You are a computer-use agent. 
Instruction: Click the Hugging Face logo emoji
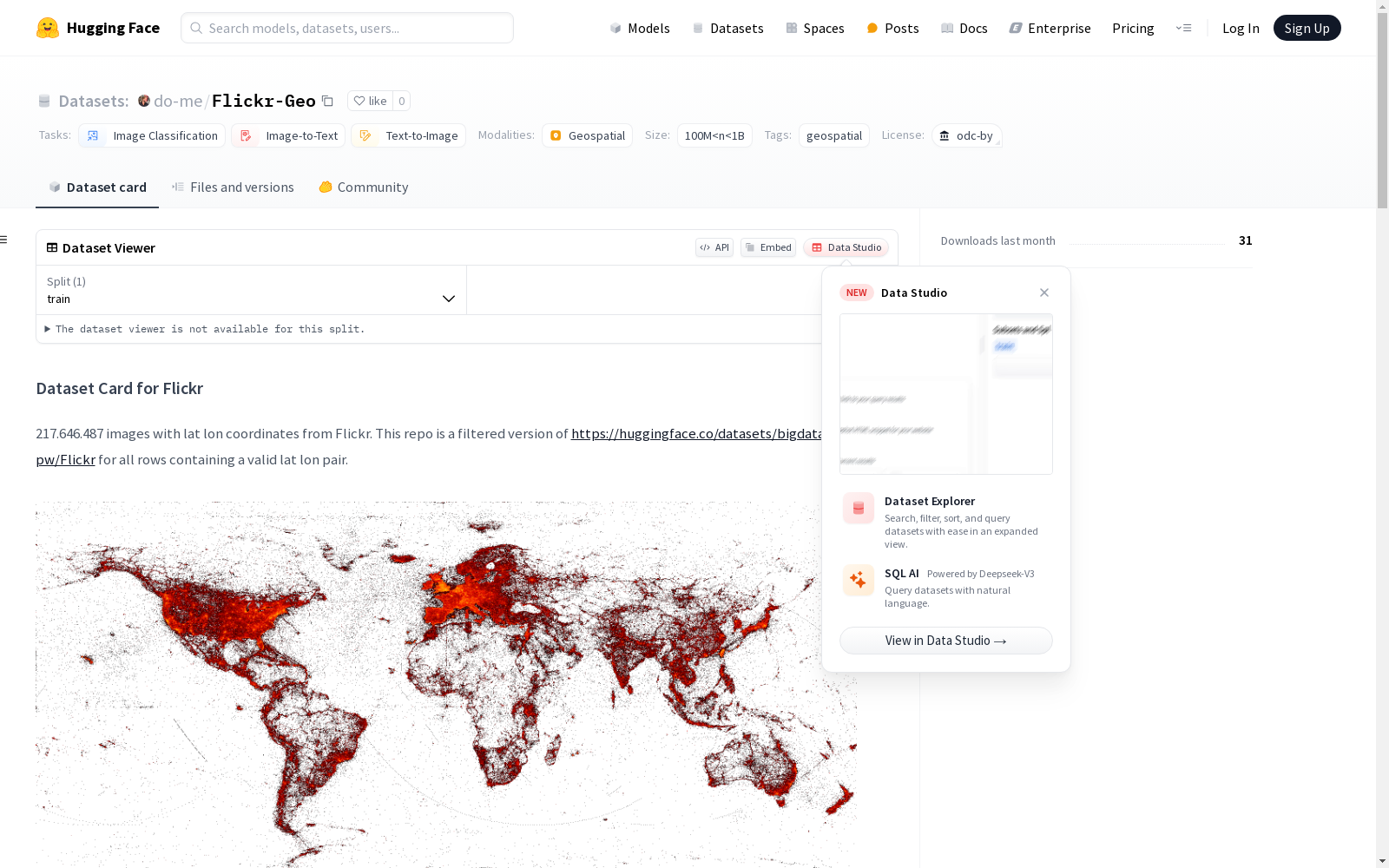(x=48, y=28)
